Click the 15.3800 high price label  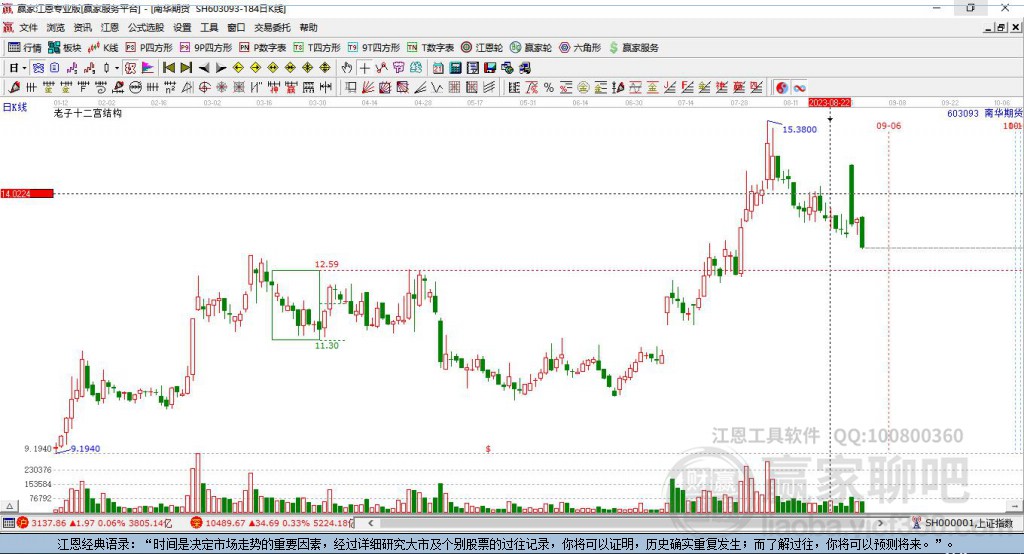tap(799, 129)
